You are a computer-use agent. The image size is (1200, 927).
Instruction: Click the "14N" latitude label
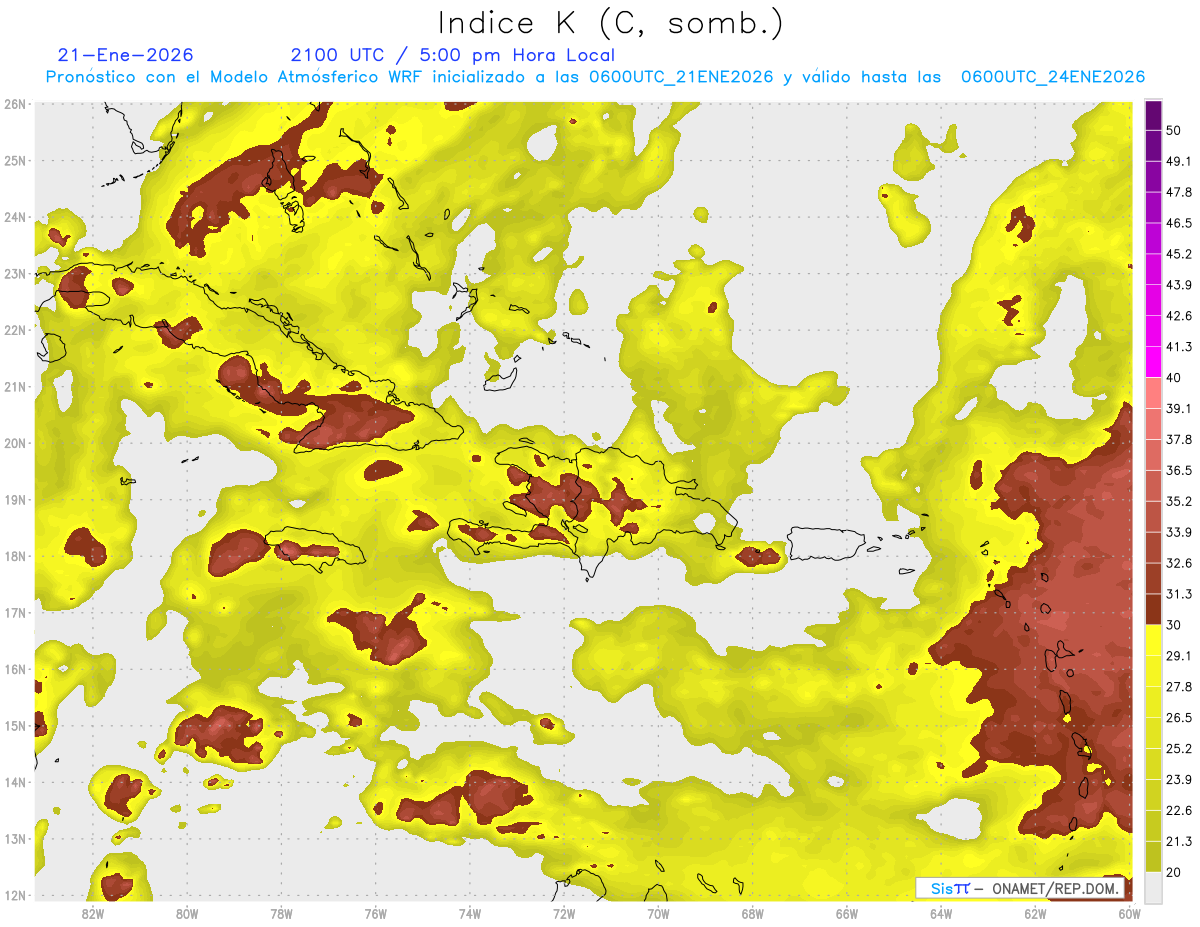pos(15,782)
